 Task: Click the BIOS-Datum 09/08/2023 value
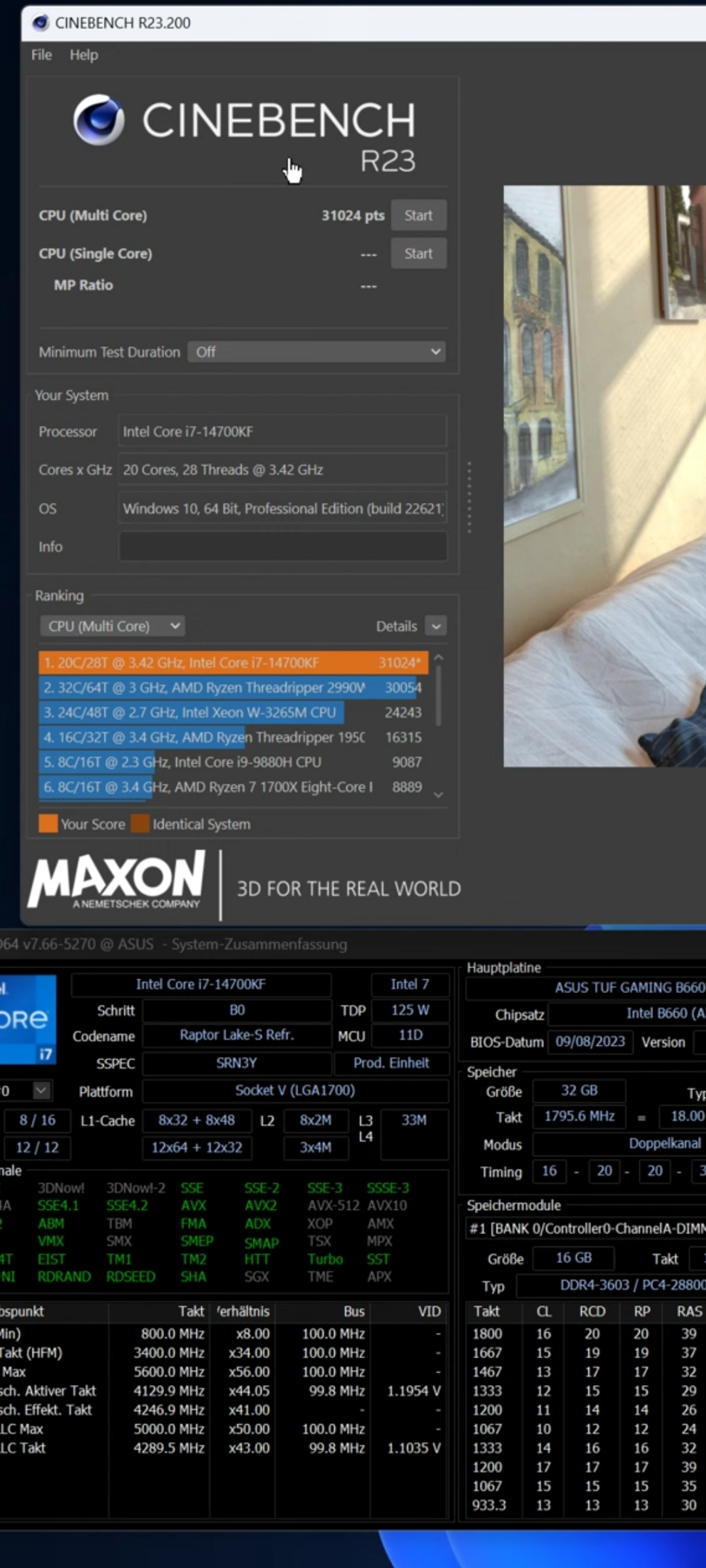(591, 1042)
